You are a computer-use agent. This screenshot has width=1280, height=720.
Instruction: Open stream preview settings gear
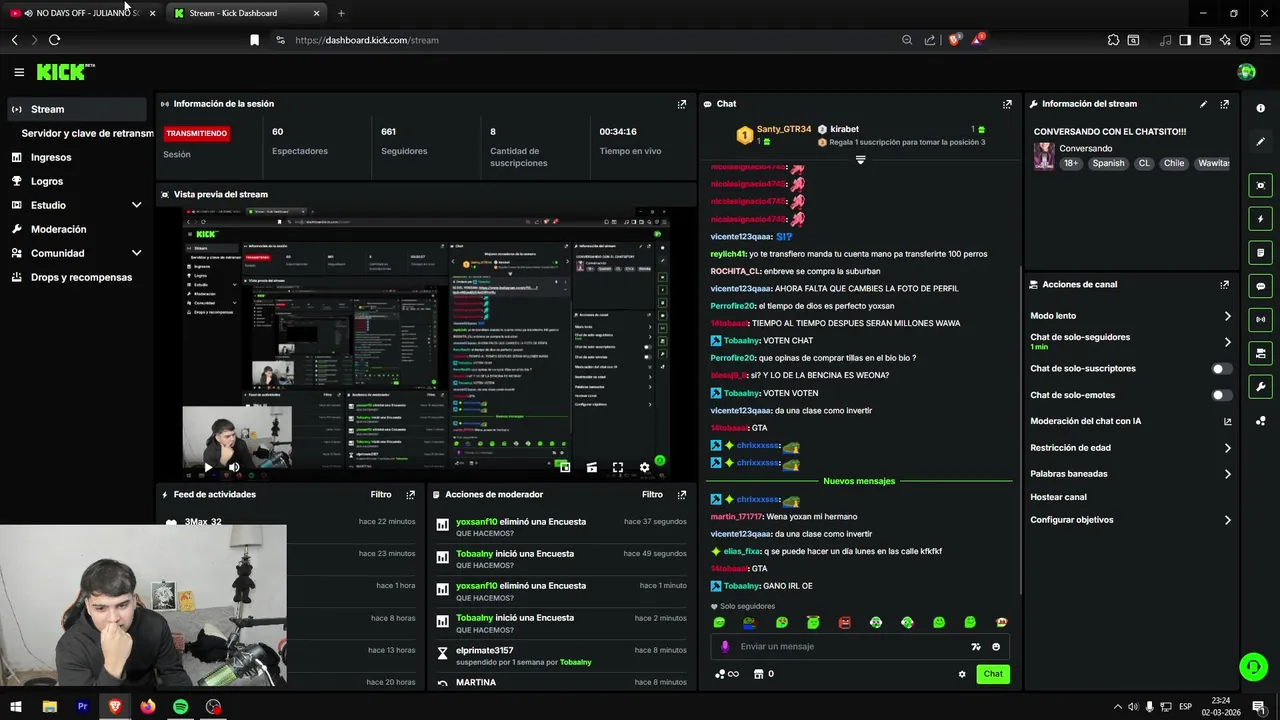(x=644, y=467)
